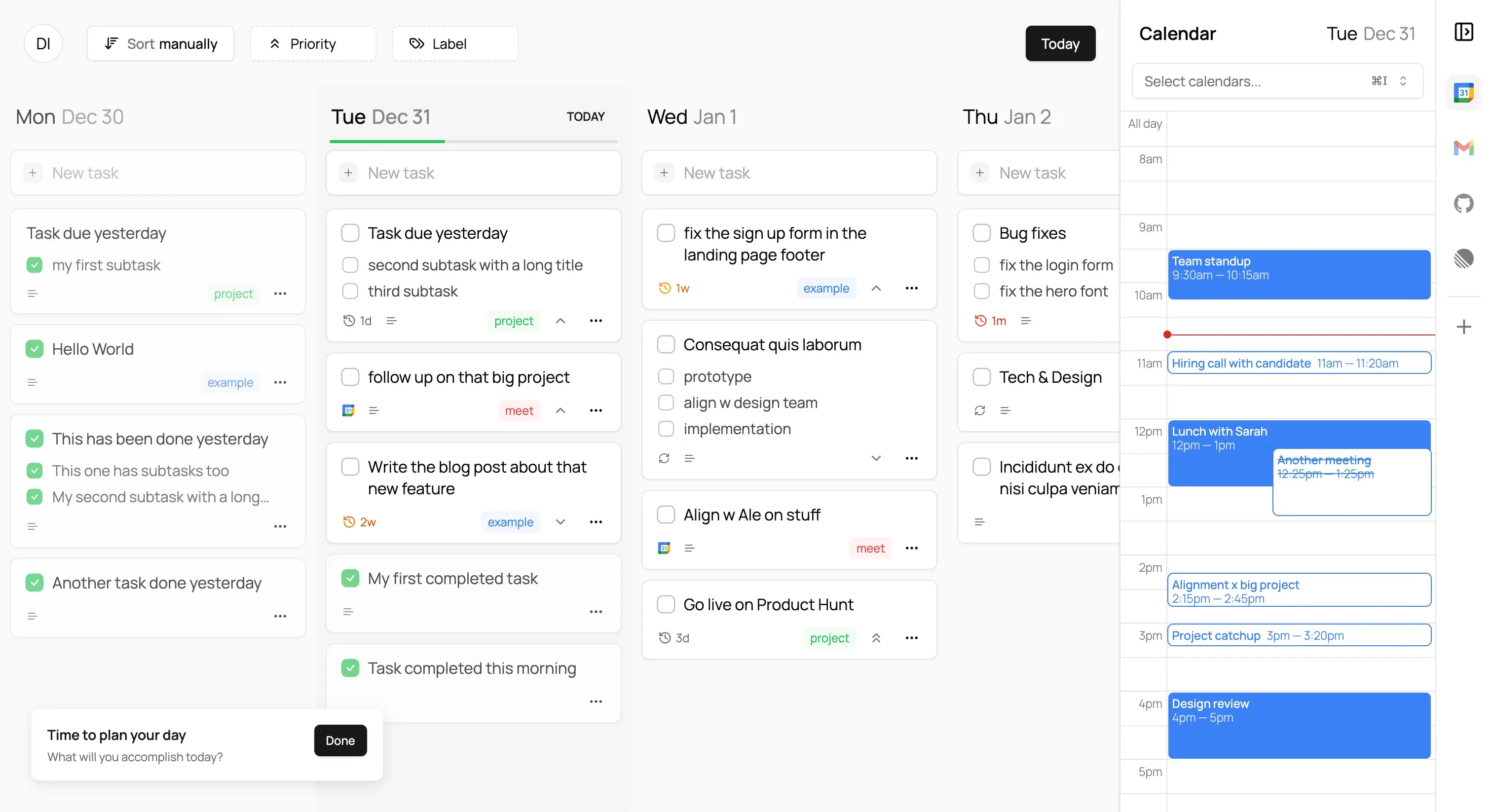
Task: Open the notes icon on Hello World task
Action: (32, 382)
